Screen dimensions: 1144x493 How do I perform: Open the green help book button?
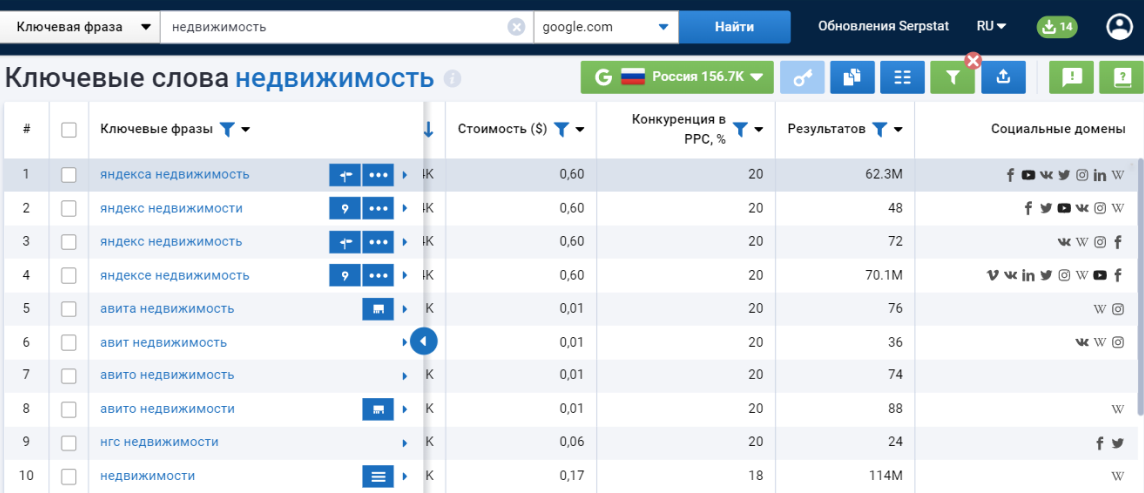(x=1121, y=77)
